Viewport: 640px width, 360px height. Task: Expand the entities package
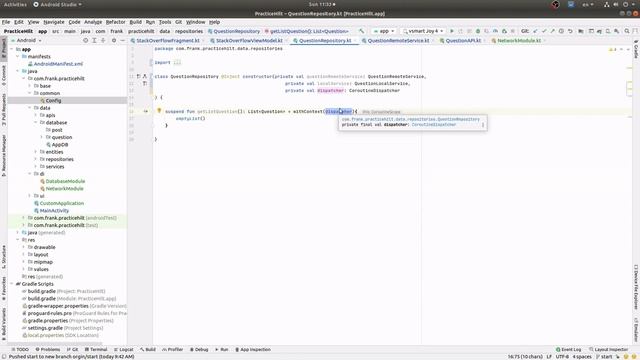[x=36, y=152]
